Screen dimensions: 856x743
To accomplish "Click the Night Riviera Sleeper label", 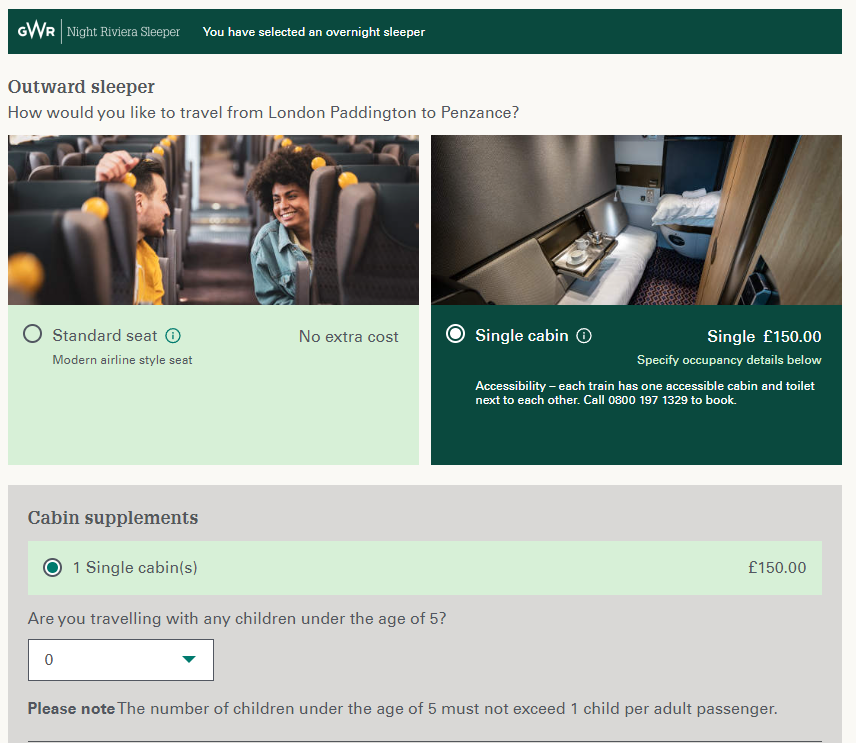I will [x=123, y=32].
